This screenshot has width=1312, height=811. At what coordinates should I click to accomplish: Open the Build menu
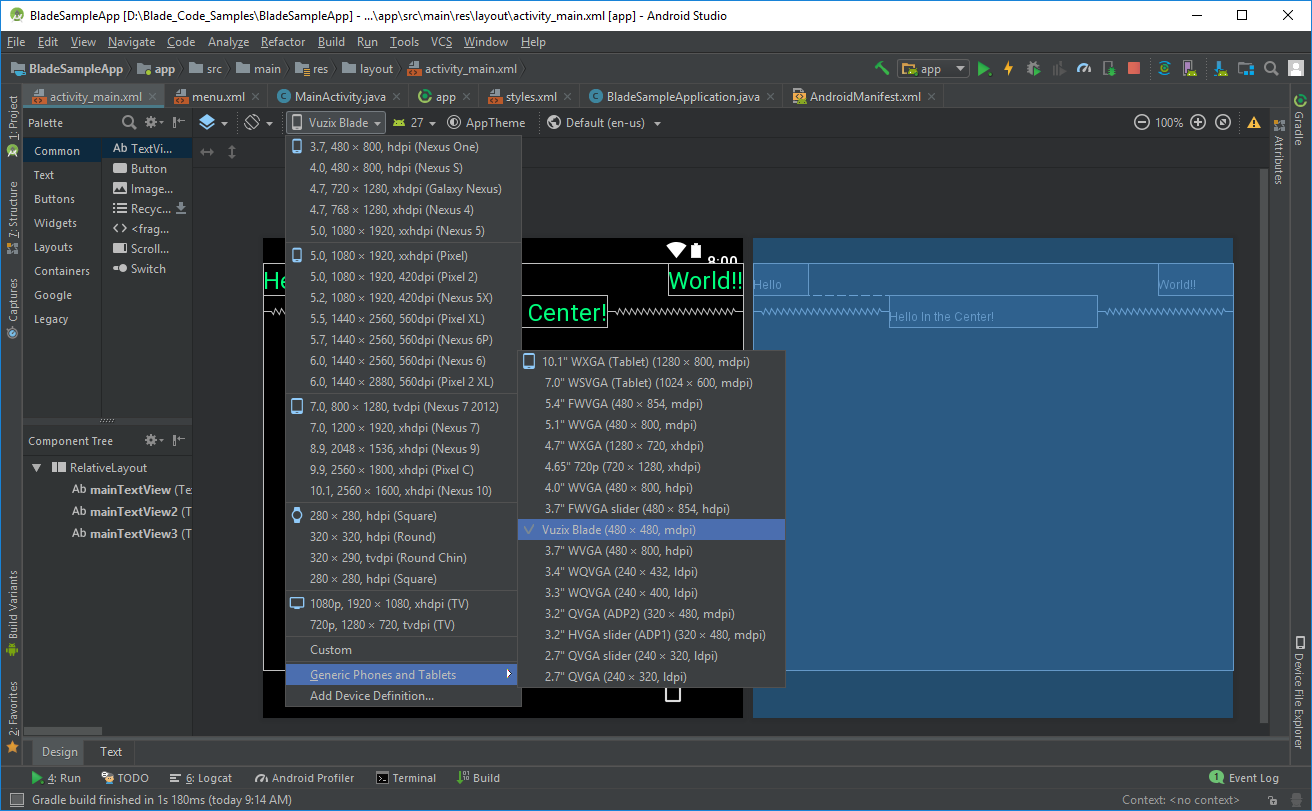pyautogui.click(x=331, y=42)
